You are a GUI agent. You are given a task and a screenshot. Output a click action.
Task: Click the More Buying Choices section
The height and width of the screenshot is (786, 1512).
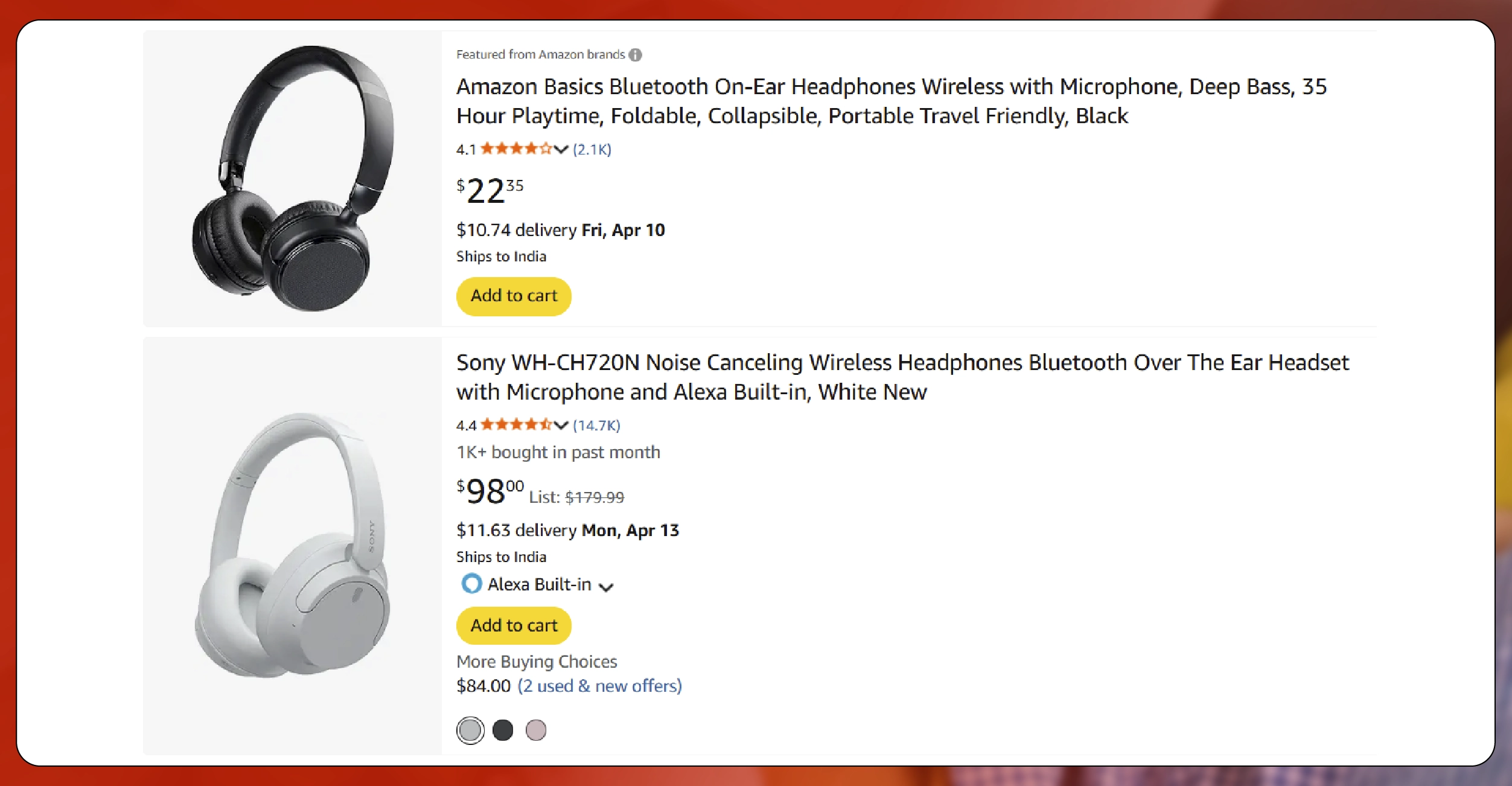(x=536, y=661)
